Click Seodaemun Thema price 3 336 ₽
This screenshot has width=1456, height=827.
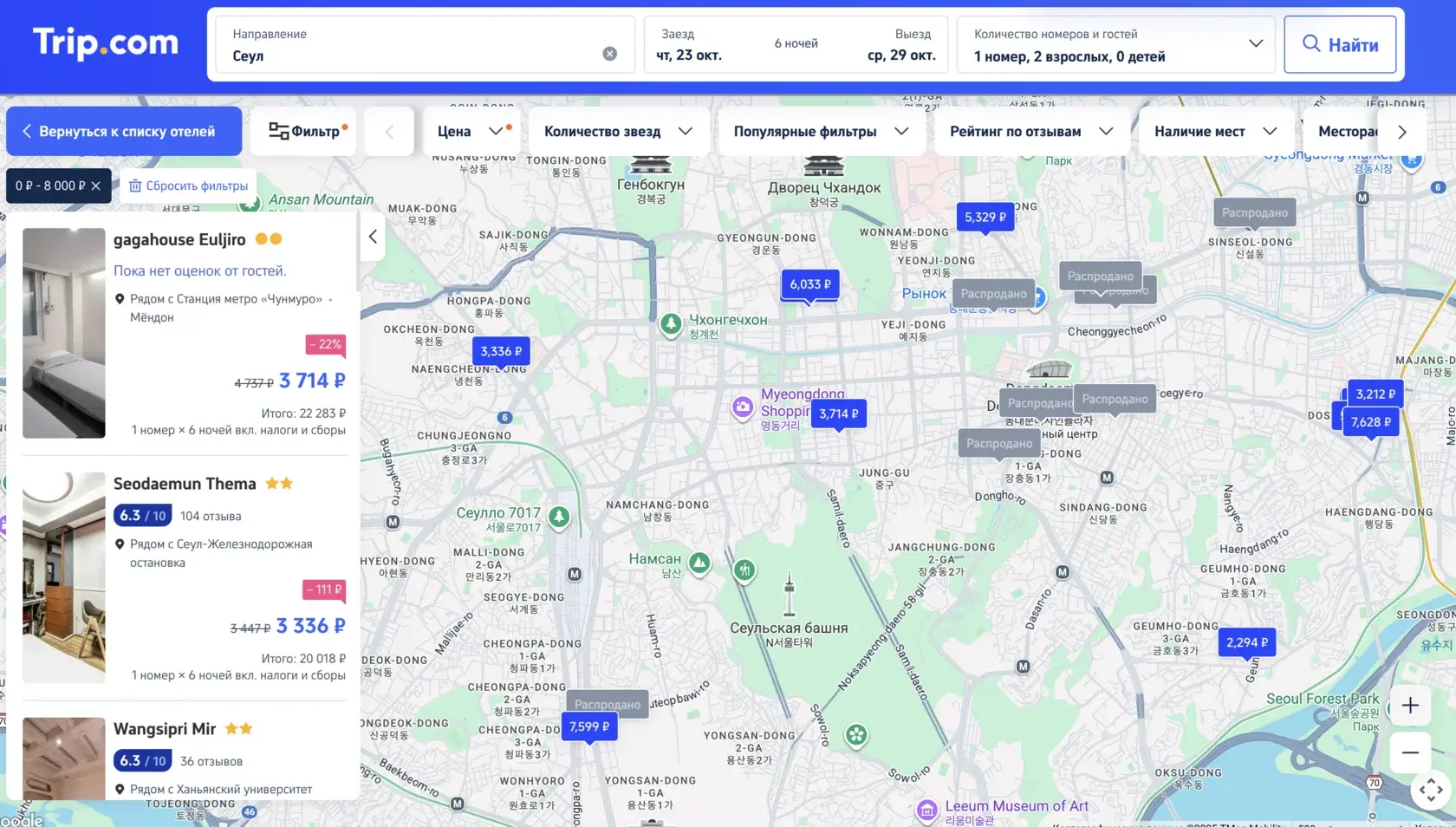pyautogui.click(x=310, y=626)
